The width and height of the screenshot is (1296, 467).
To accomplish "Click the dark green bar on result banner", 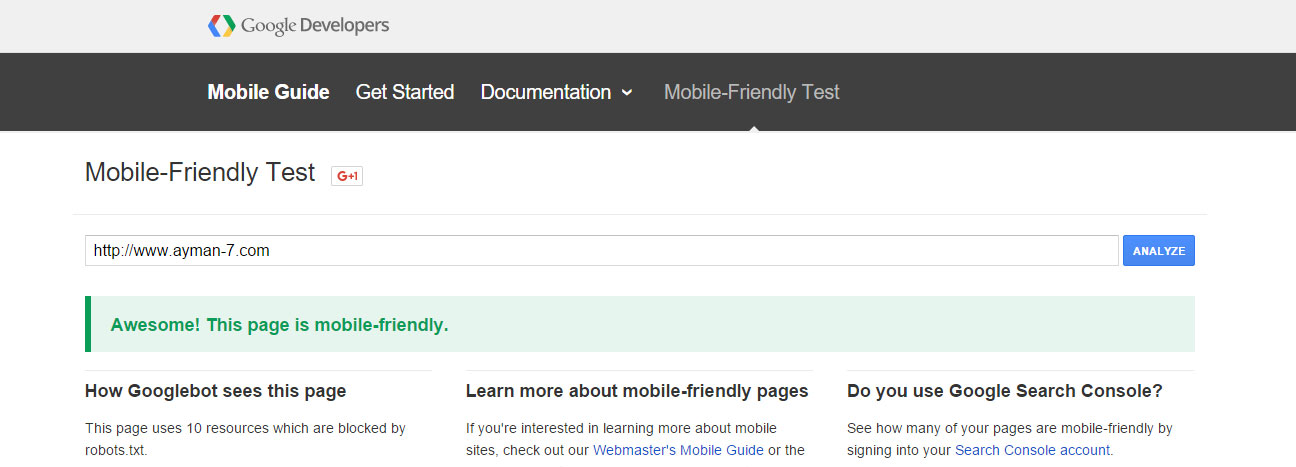I will [x=88, y=324].
